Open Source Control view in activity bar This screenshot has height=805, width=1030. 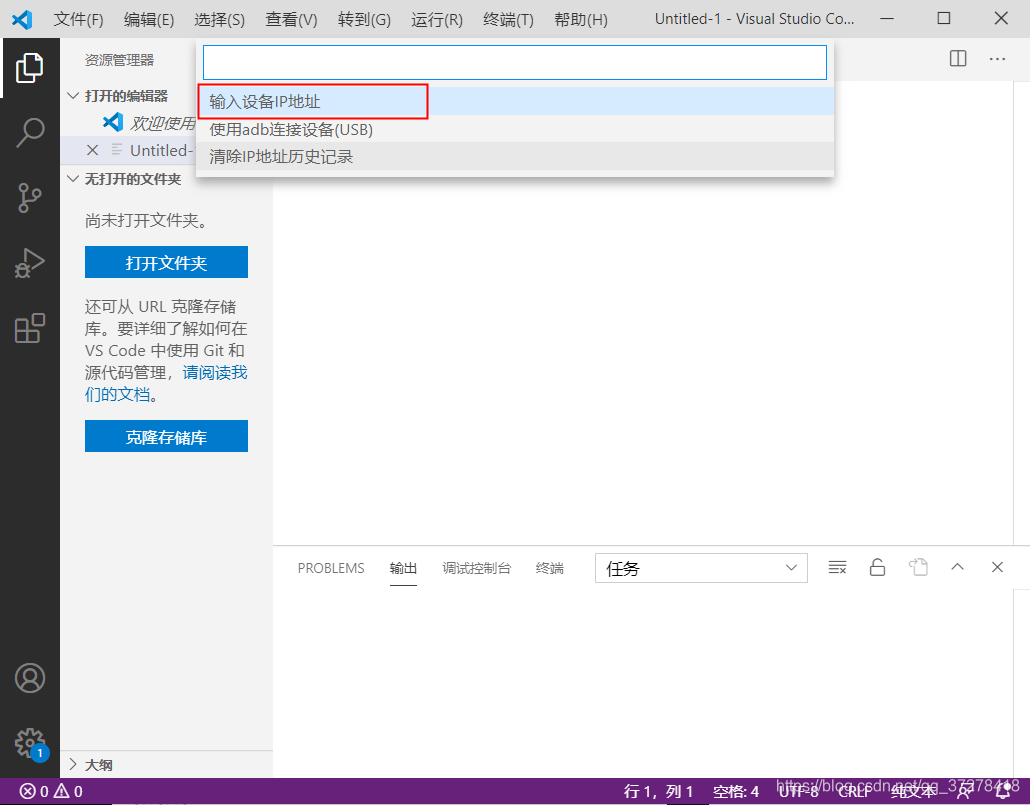[x=30, y=198]
